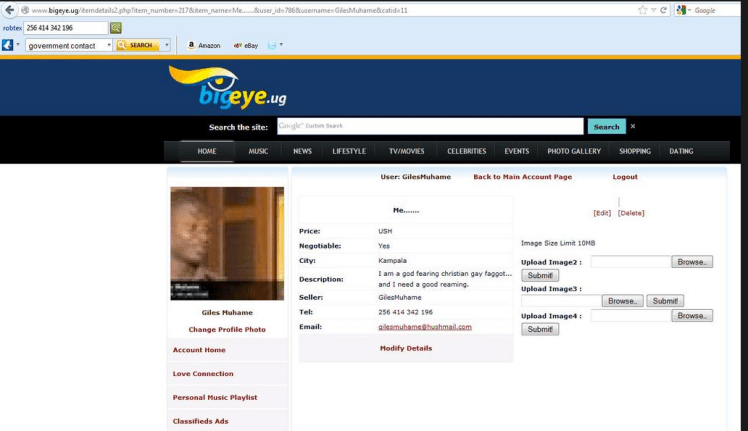Viewport: 748px width, 431px height.
Task: Click the robtex text field
Action: point(66,28)
